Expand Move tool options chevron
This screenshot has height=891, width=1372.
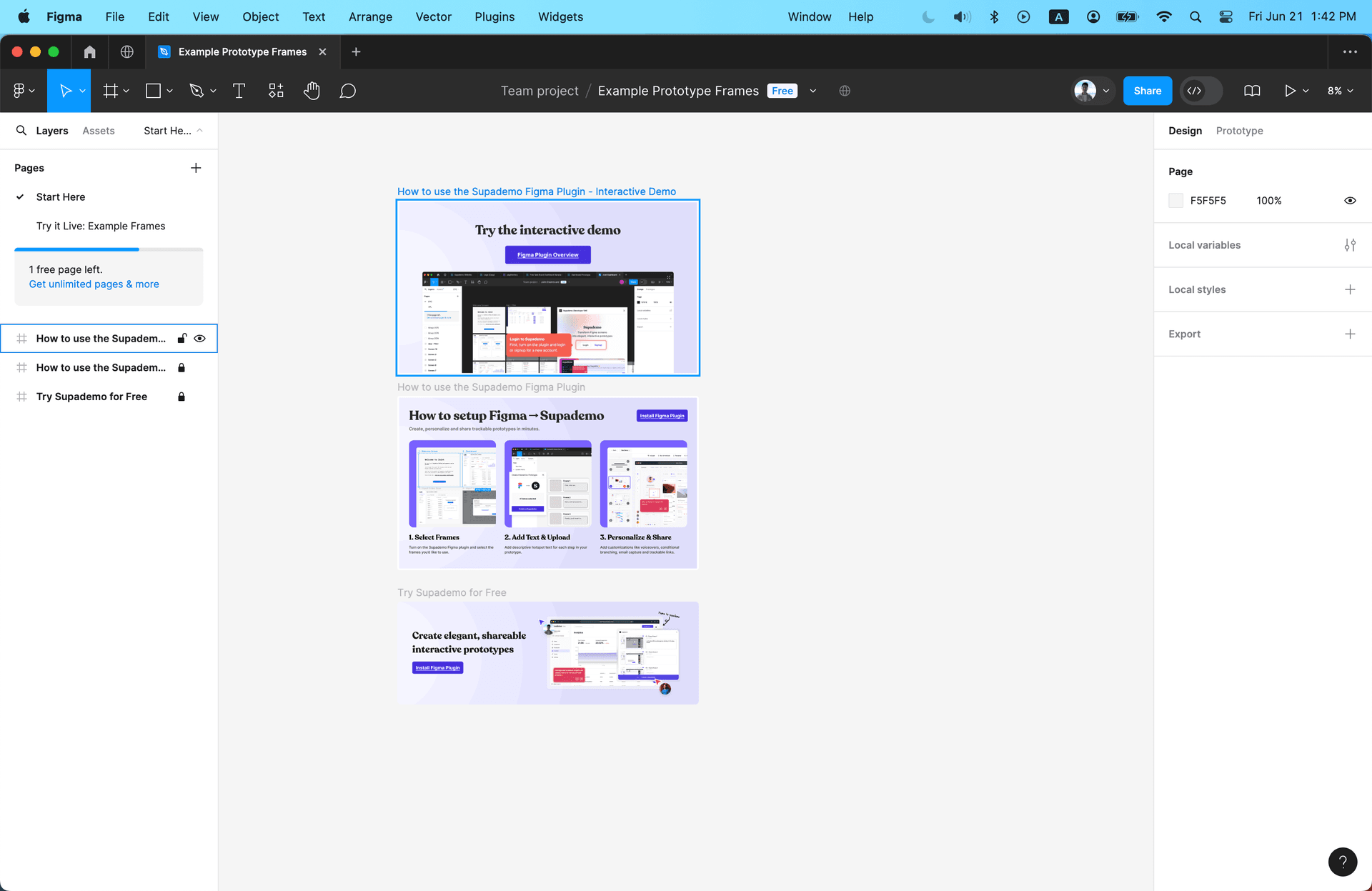[x=82, y=91]
